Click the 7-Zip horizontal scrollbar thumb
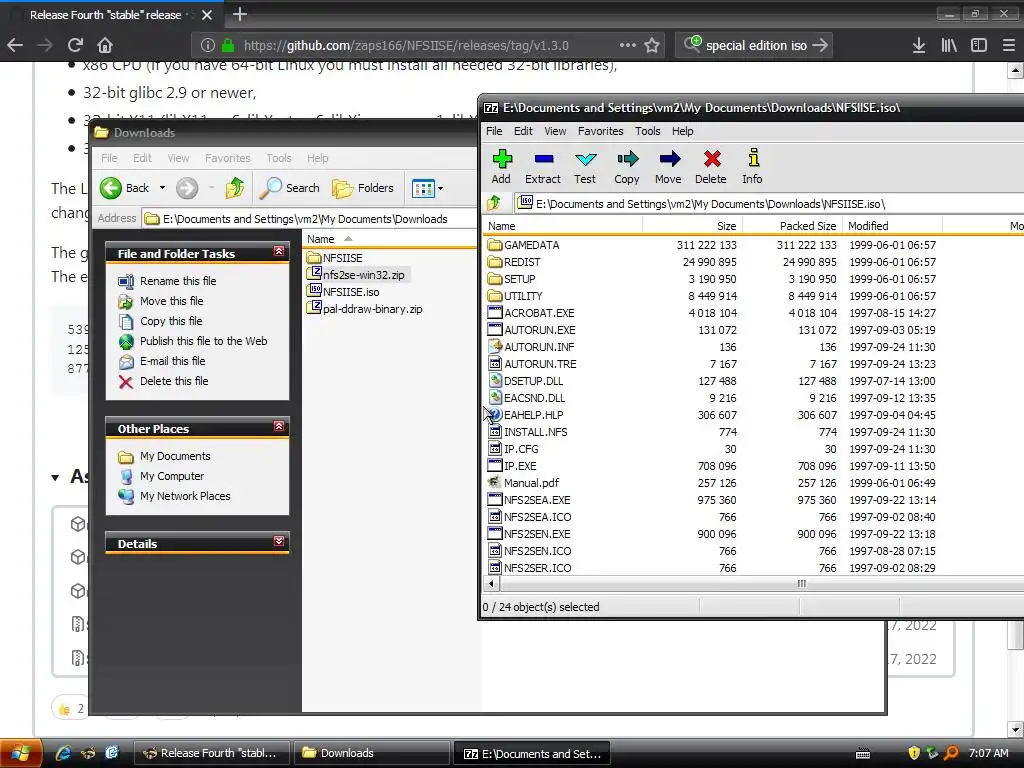1024x768 pixels. pyautogui.click(x=801, y=584)
